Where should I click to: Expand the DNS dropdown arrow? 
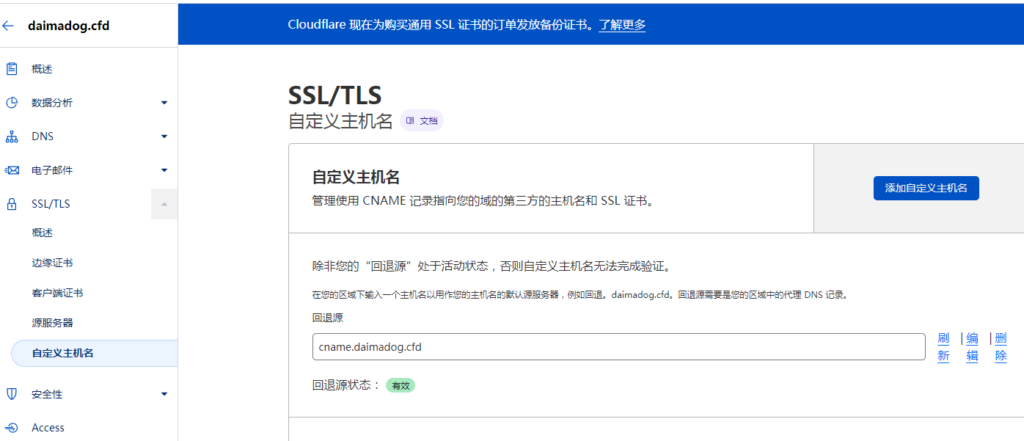(164, 137)
